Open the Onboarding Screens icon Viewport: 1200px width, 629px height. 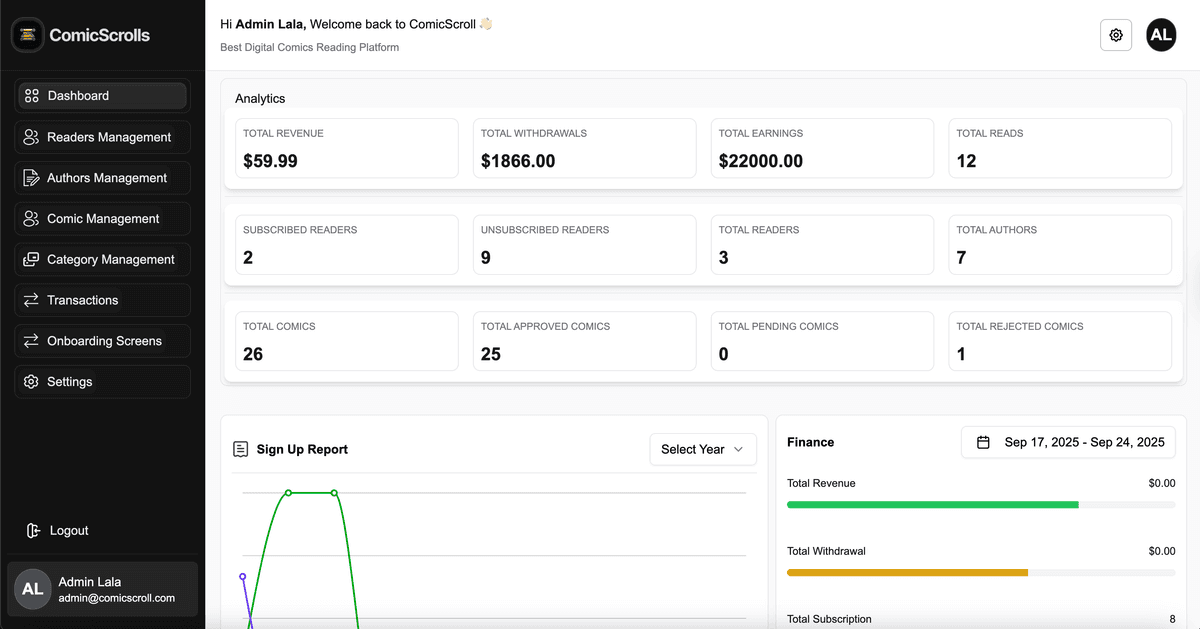(30, 340)
